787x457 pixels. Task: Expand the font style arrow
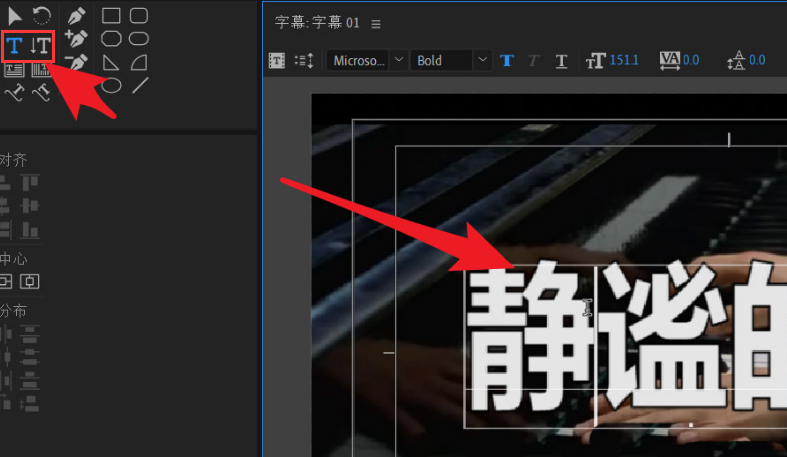coord(482,60)
